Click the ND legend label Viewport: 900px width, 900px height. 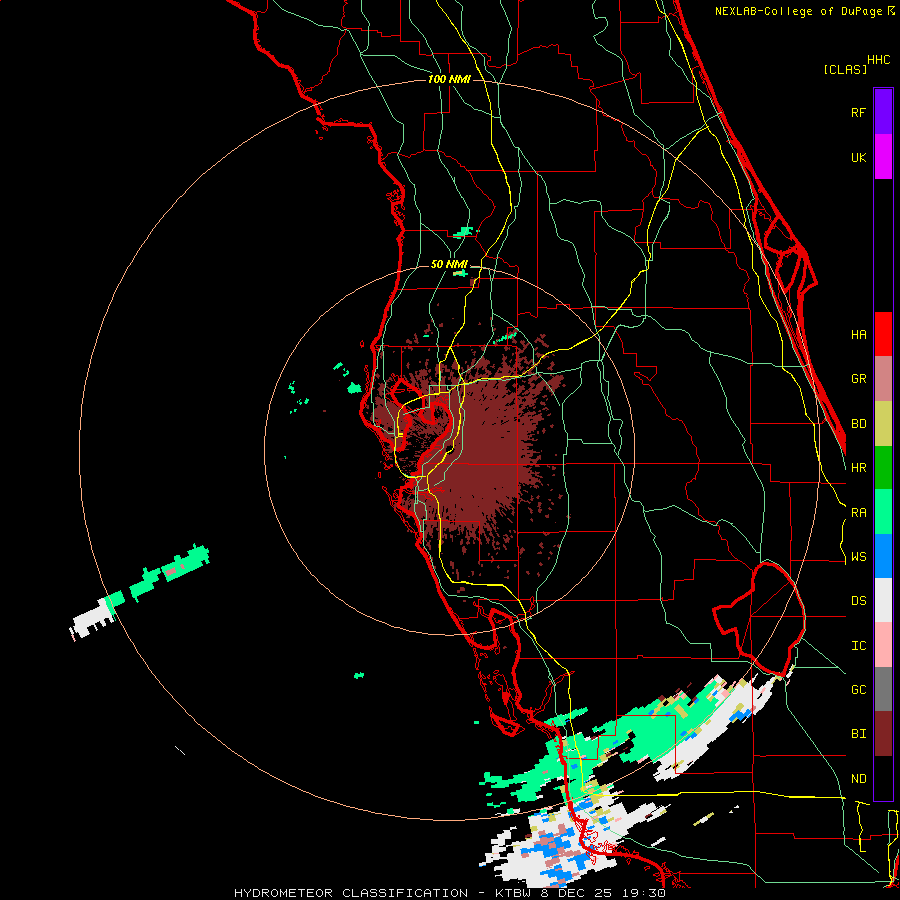click(x=859, y=778)
